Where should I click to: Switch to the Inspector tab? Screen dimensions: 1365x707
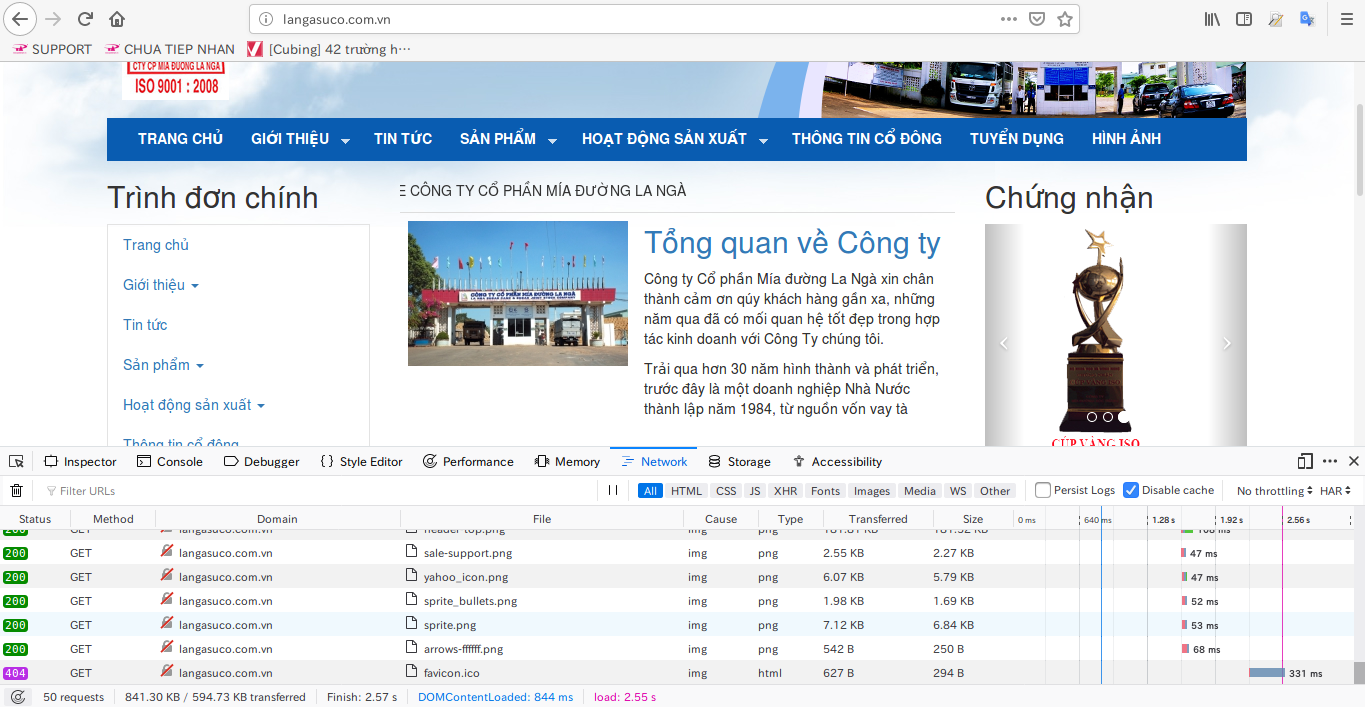[x=80, y=461]
